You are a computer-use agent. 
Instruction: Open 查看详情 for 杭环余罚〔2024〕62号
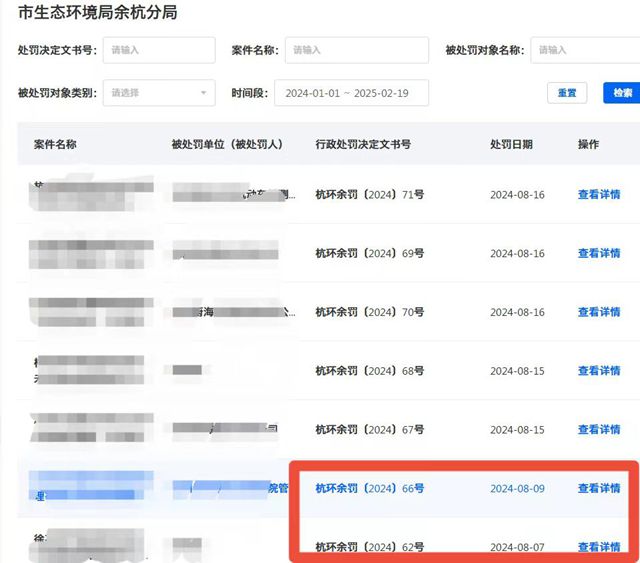(x=599, y=547)
